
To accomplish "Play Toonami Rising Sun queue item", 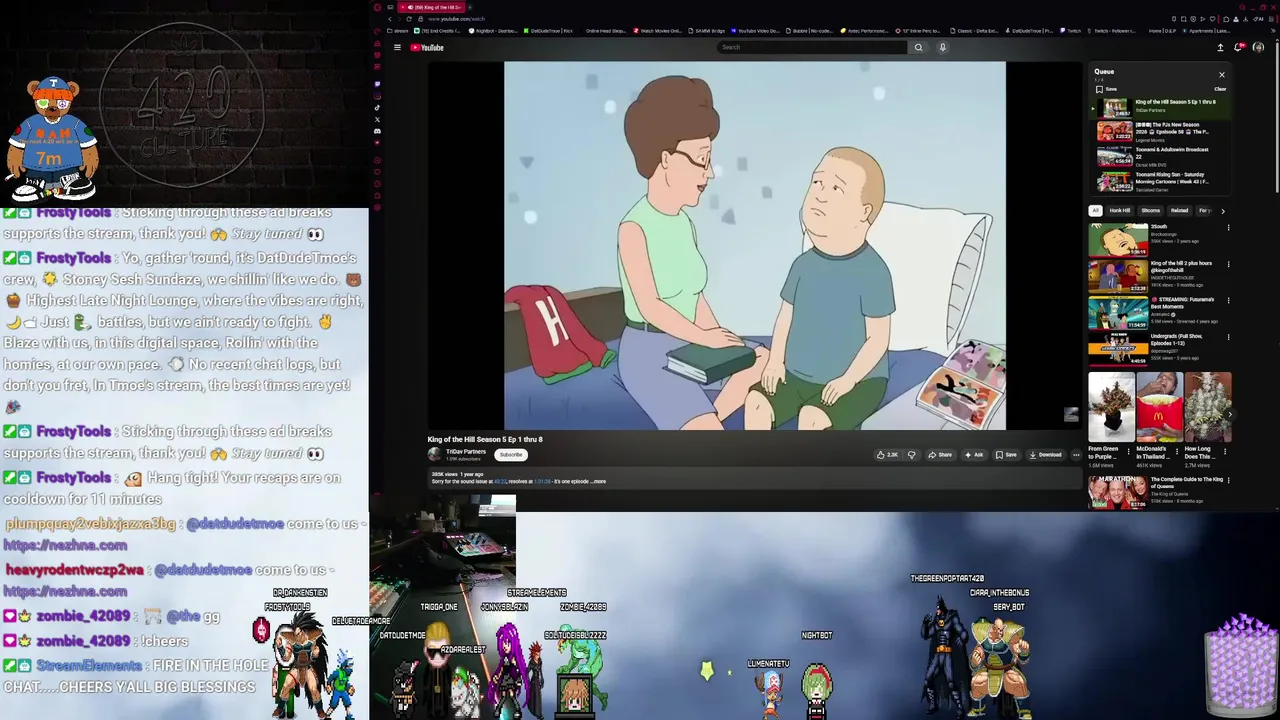I will tap(1160, 182).
